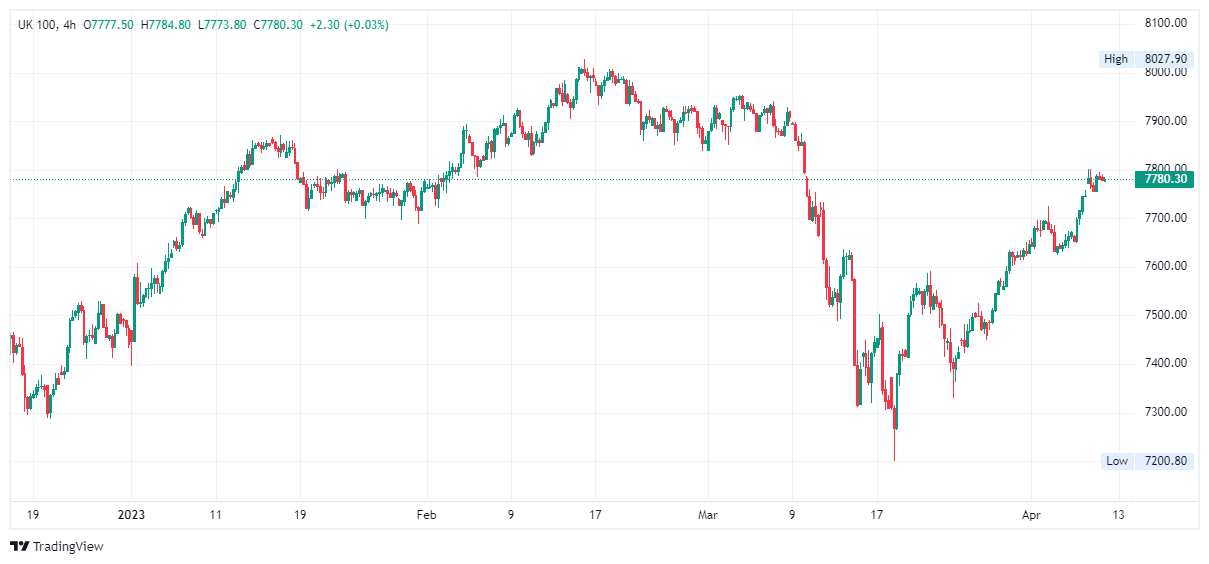The width and height of the screenshot is (1209, 564).
Task: Click the 8100.00 price axis label
Action: coord(1164,22)
